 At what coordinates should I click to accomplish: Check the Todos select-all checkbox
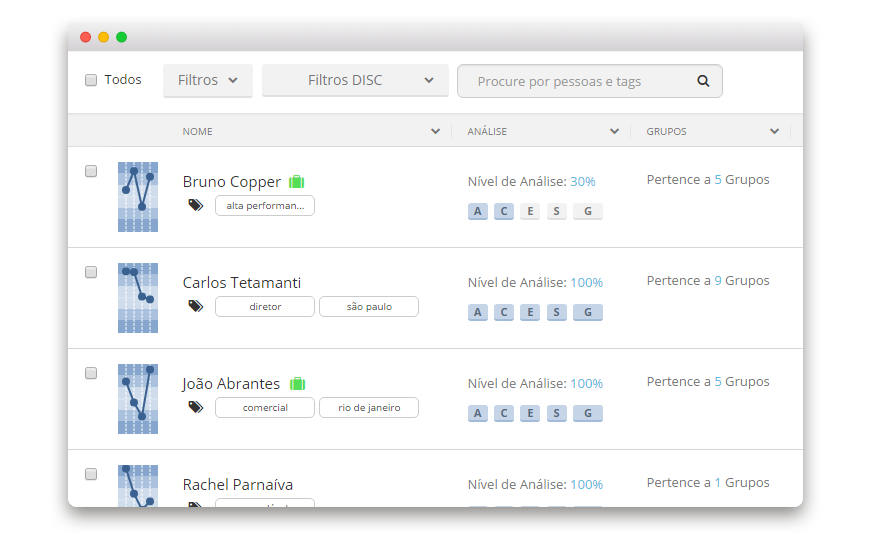[x=91, y=80]
